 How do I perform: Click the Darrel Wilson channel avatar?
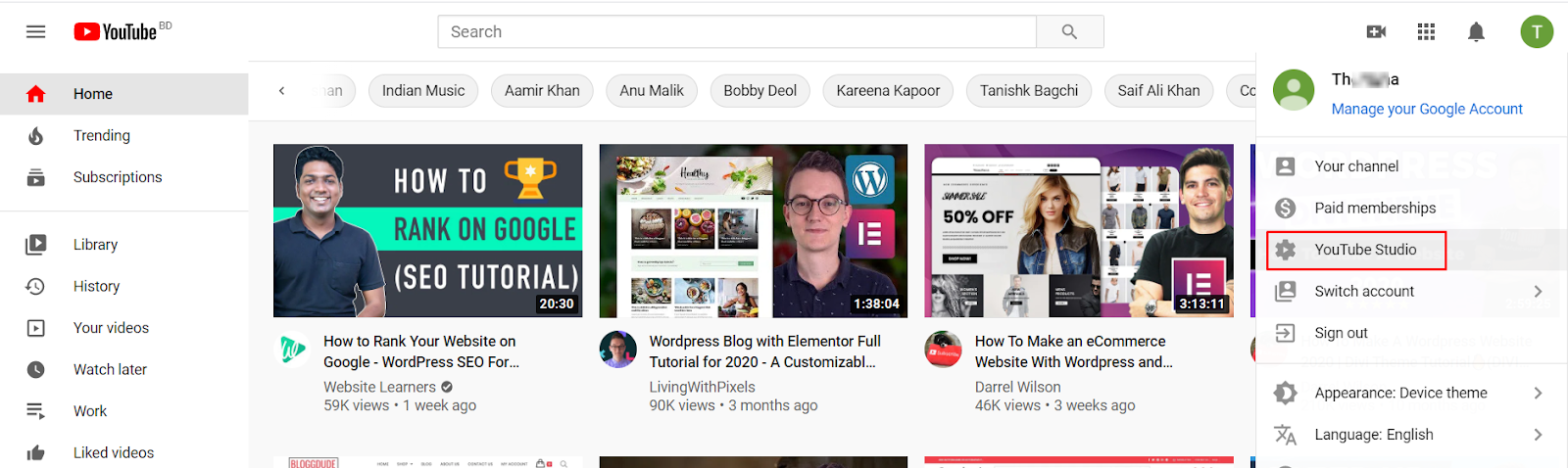coord(944,350)
